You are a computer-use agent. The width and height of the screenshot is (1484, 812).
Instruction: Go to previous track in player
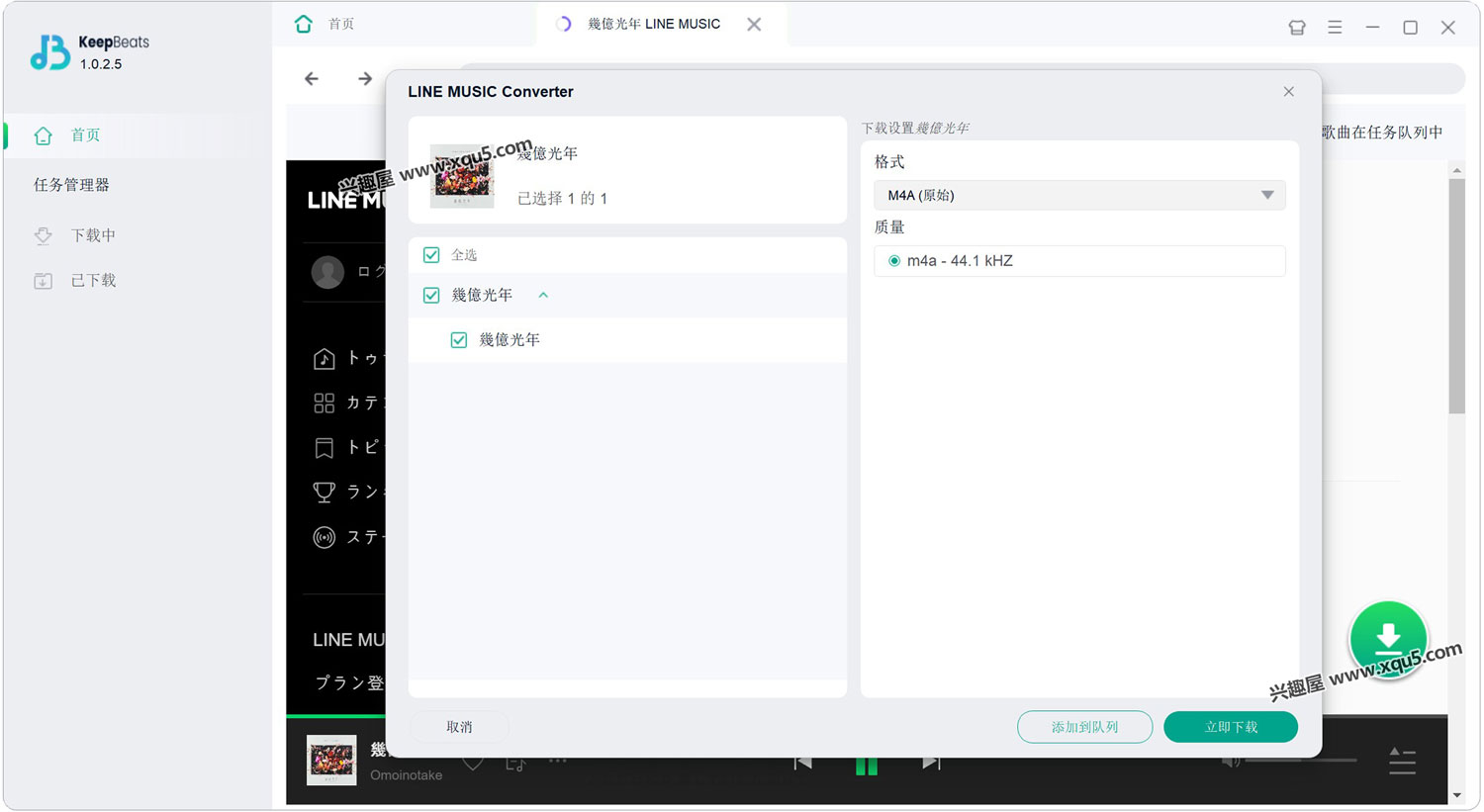click(x=802, y=763)
